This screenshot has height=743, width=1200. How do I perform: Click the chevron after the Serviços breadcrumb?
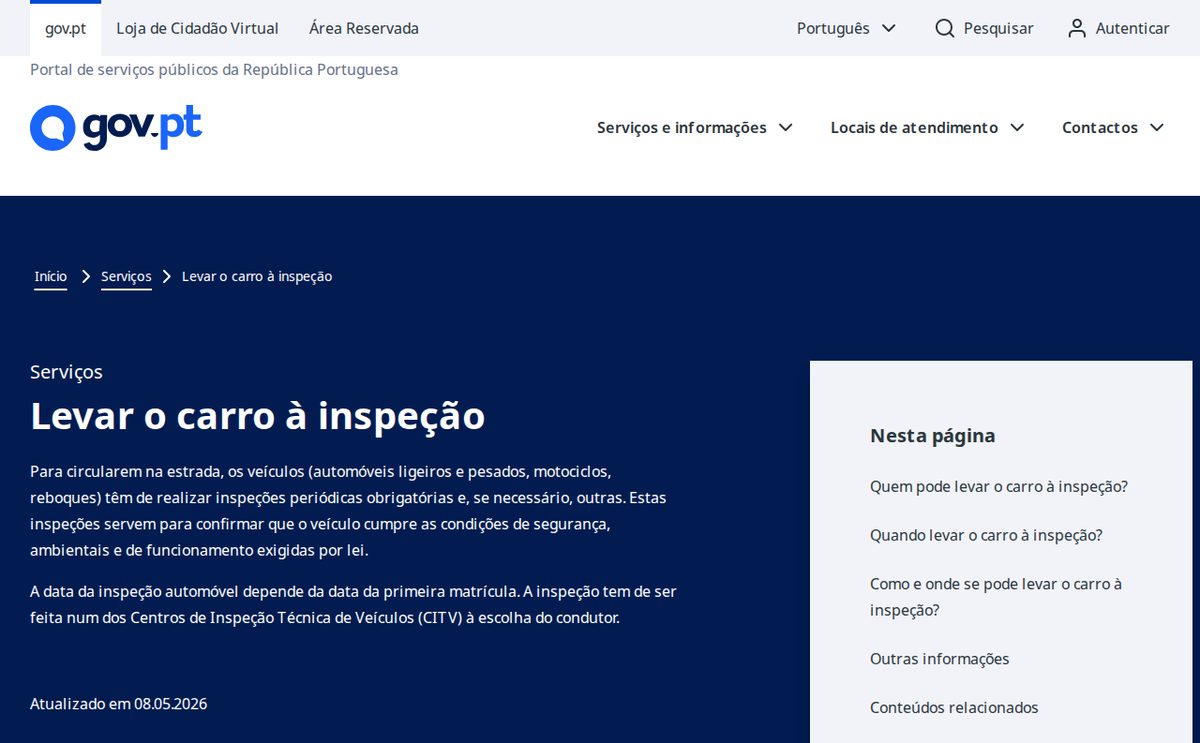pyautogui.click(x=167, y=277)
